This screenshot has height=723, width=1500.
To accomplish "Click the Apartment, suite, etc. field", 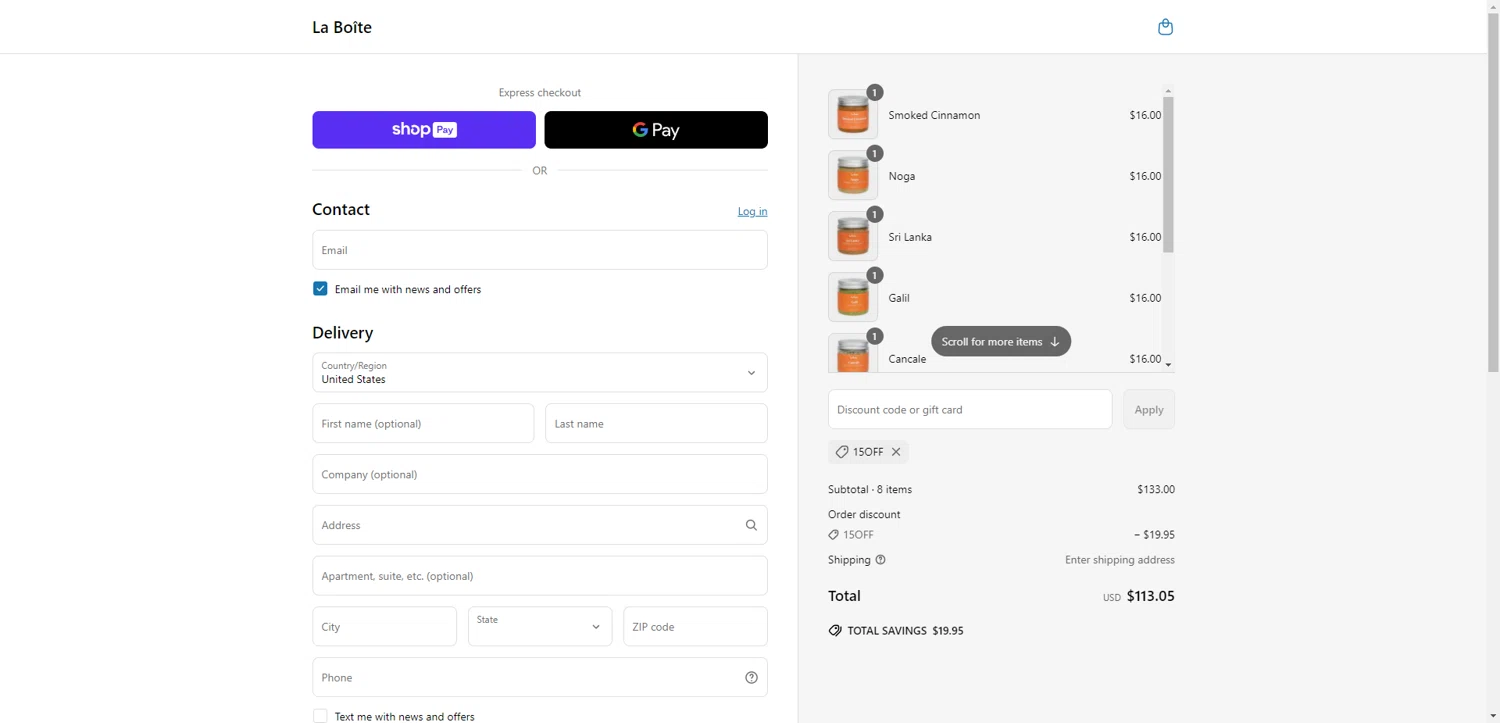I will pos(540,576).
